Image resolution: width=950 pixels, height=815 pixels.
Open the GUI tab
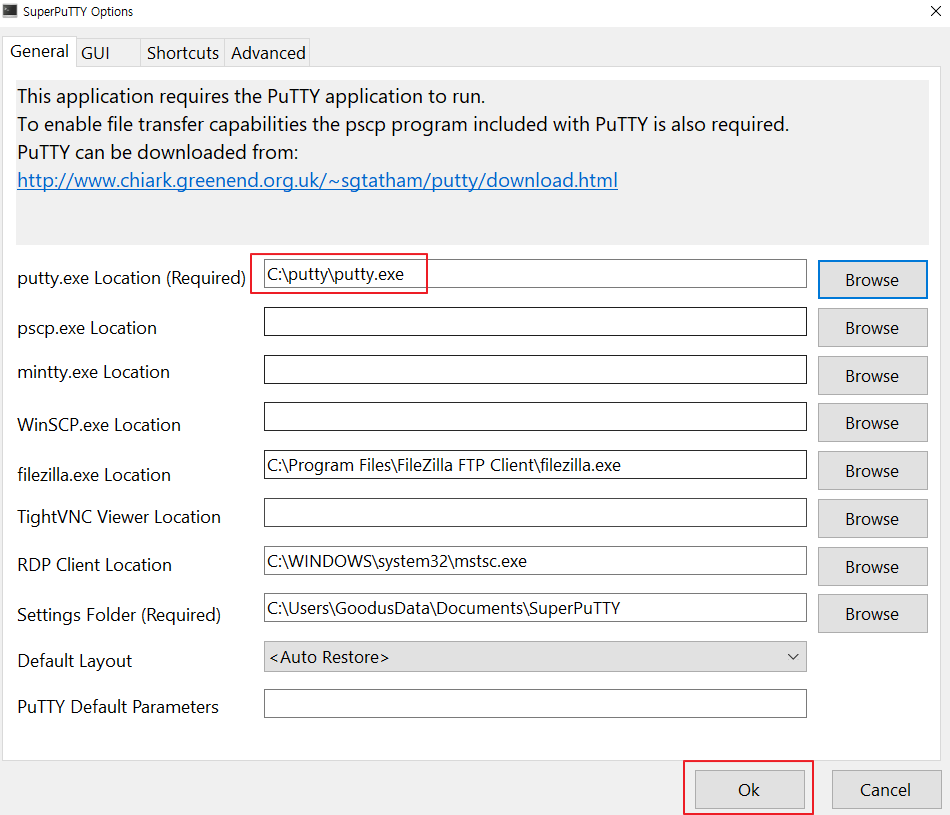(108, 53)
